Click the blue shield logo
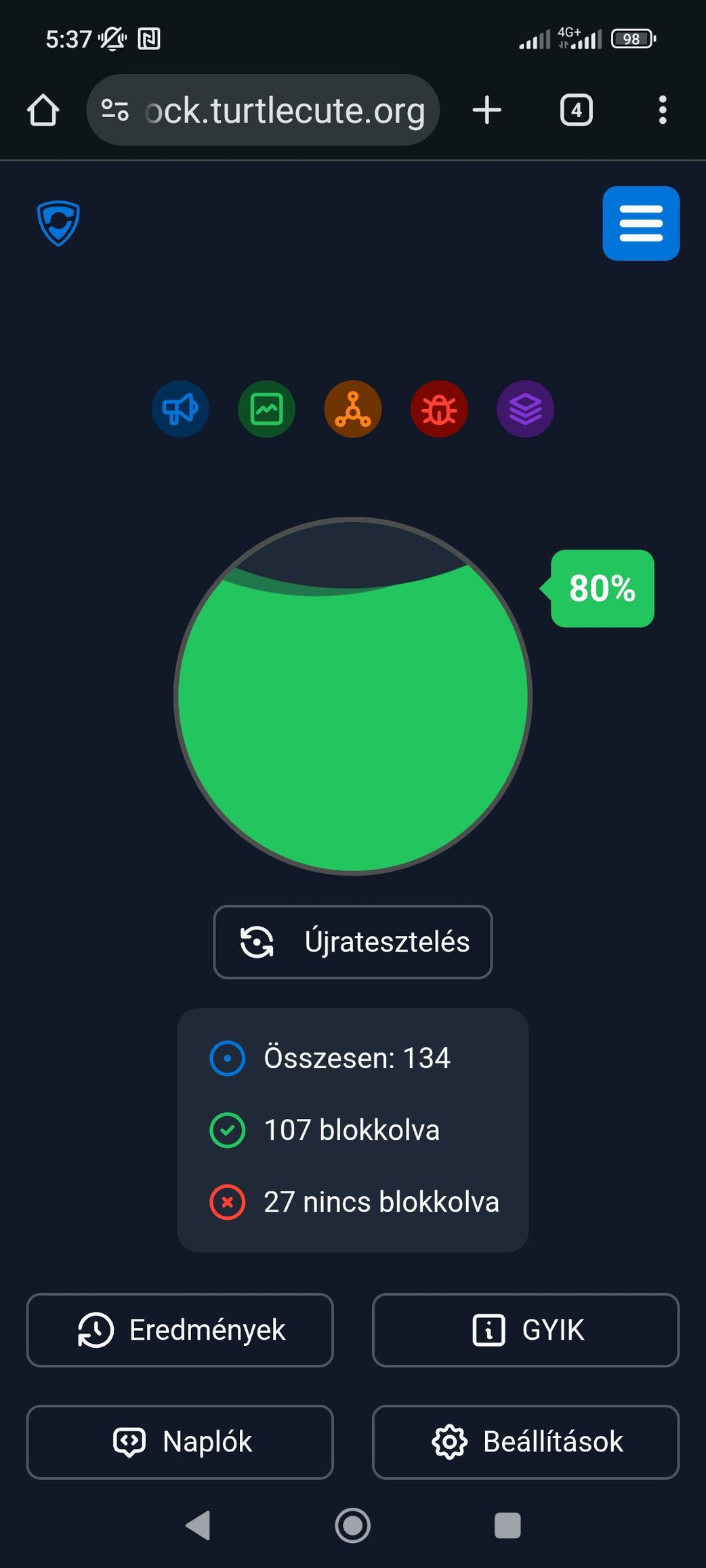The image size is (706, 1568). [x=58, y=223]
